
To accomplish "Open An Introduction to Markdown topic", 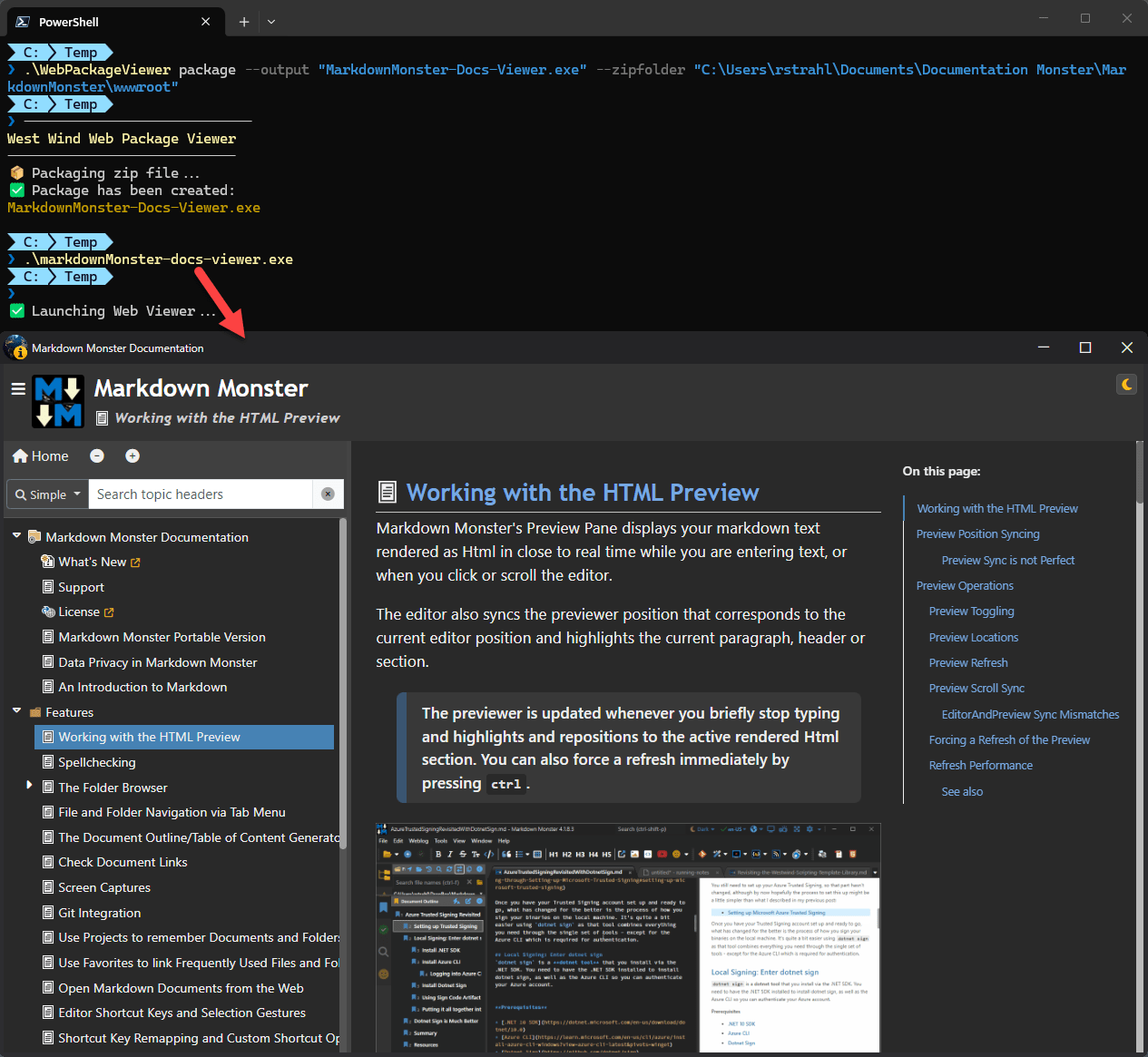I will [142, 688].
